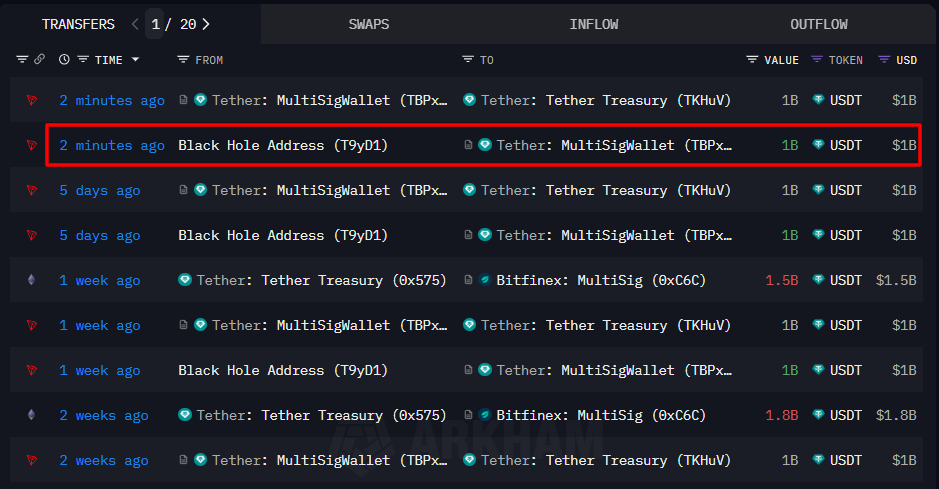
Task: Click the FROM column header label
Action: click(209, 60)
